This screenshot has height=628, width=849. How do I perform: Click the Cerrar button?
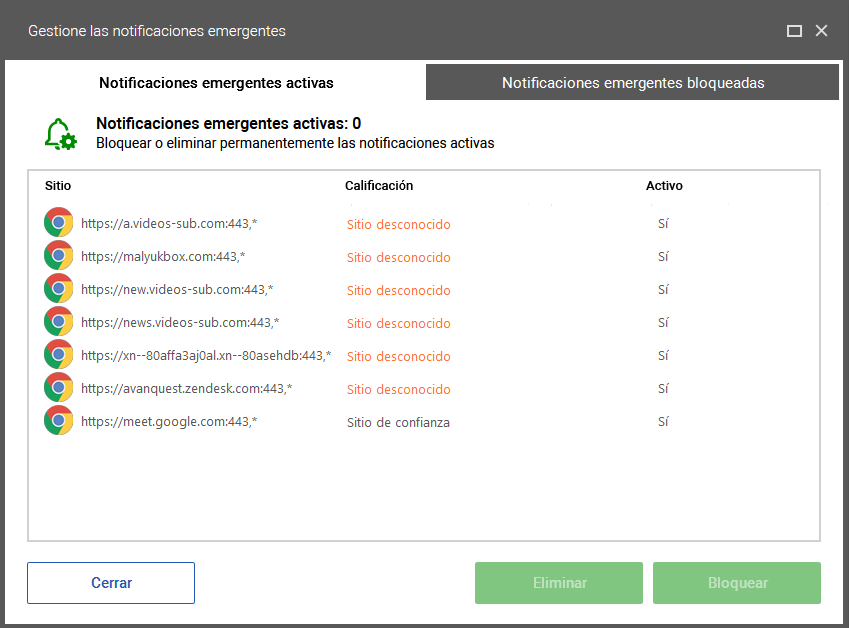(111, 583)
